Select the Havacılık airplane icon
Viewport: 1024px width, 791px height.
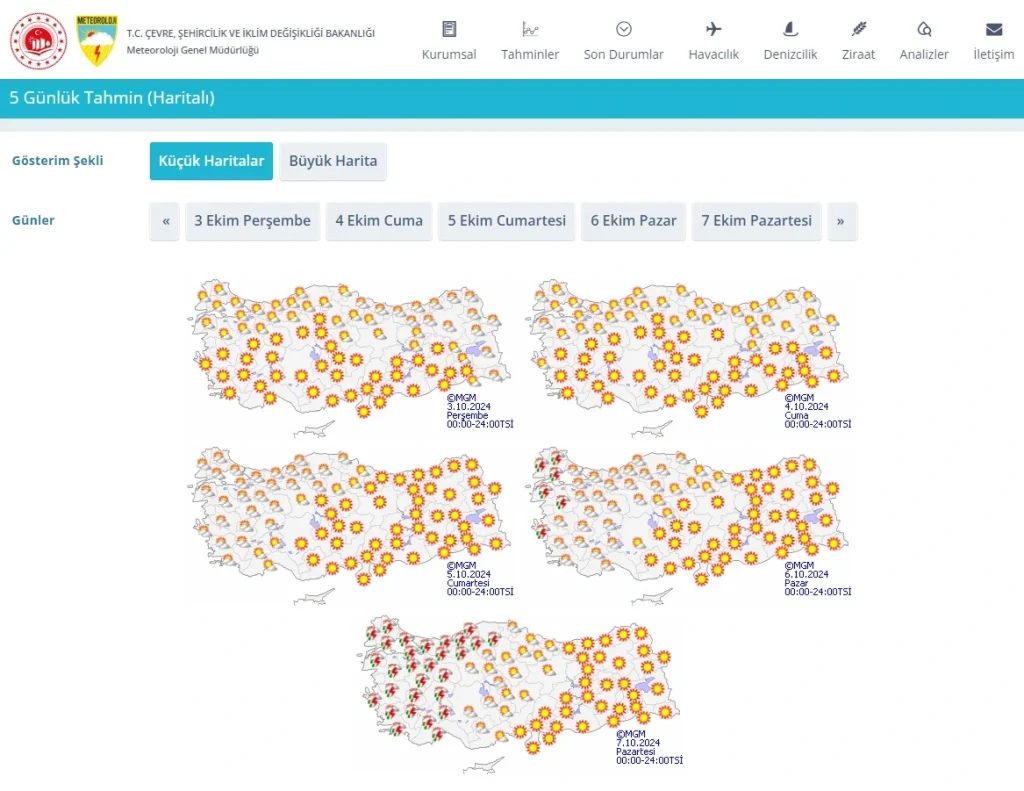coord(713,29)
